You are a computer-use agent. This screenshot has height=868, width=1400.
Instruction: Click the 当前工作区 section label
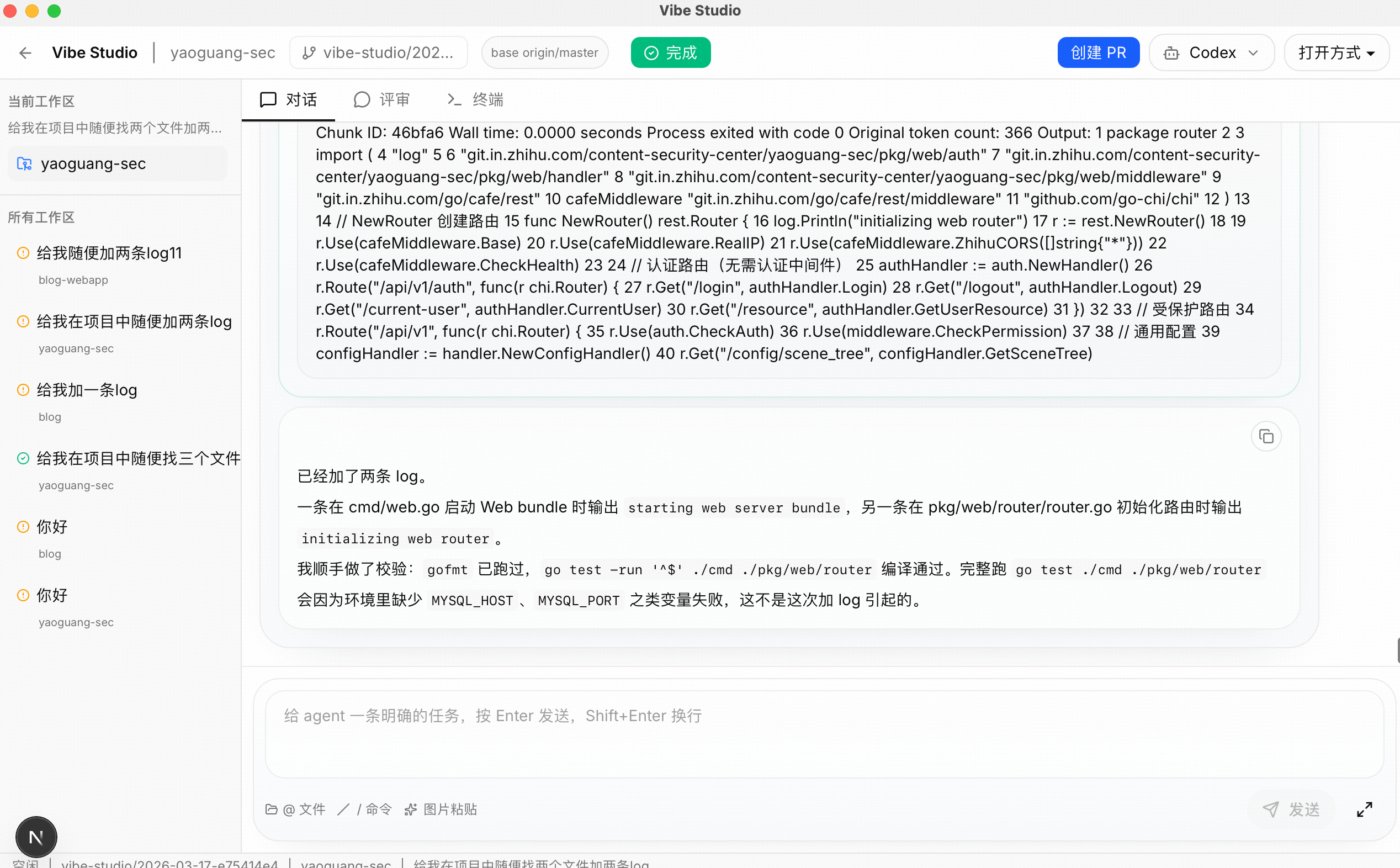point(41,102)
